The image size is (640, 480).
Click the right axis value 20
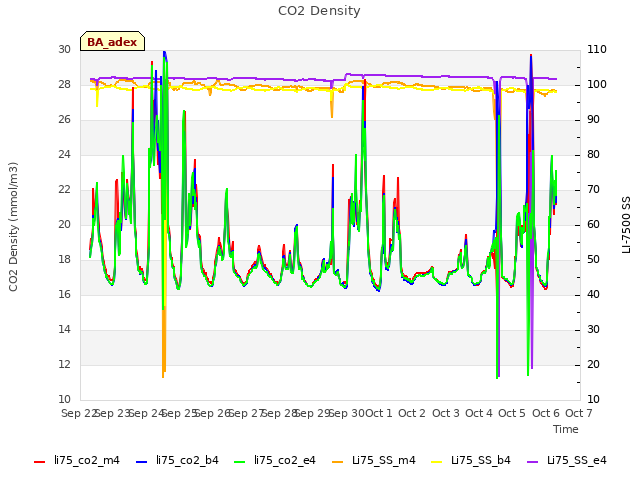593,365
